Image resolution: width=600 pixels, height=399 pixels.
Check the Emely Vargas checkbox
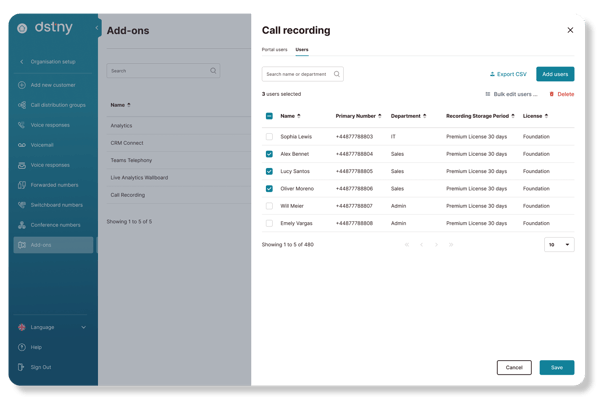click(x=269, y=223)
